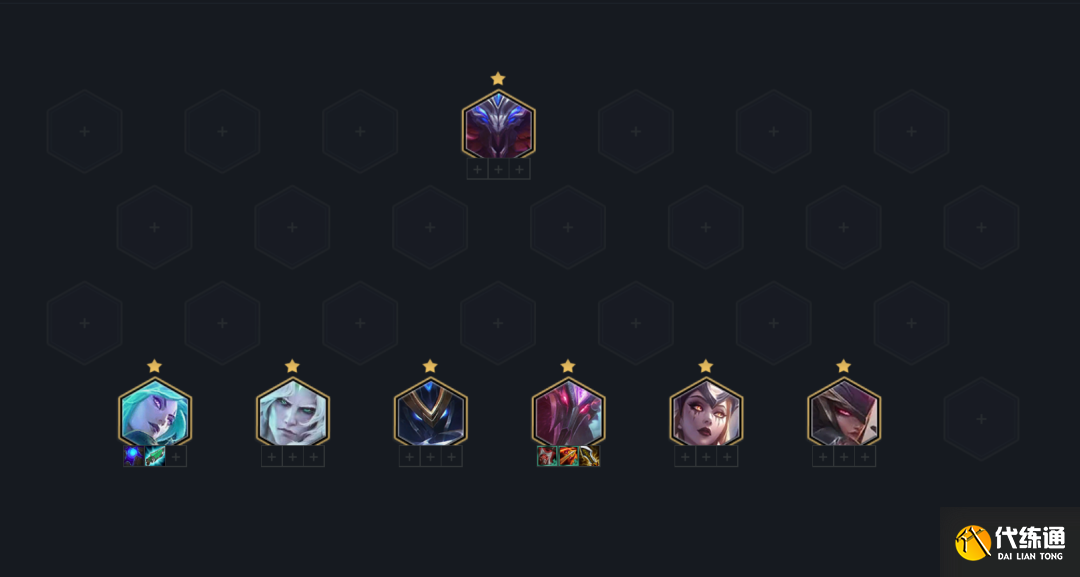Image resolution: width=1080 pixels, height=577 pixels.
Task: Click the orange sword item under crimson champion
Action: pyautogui.click(x=568, y=456)
